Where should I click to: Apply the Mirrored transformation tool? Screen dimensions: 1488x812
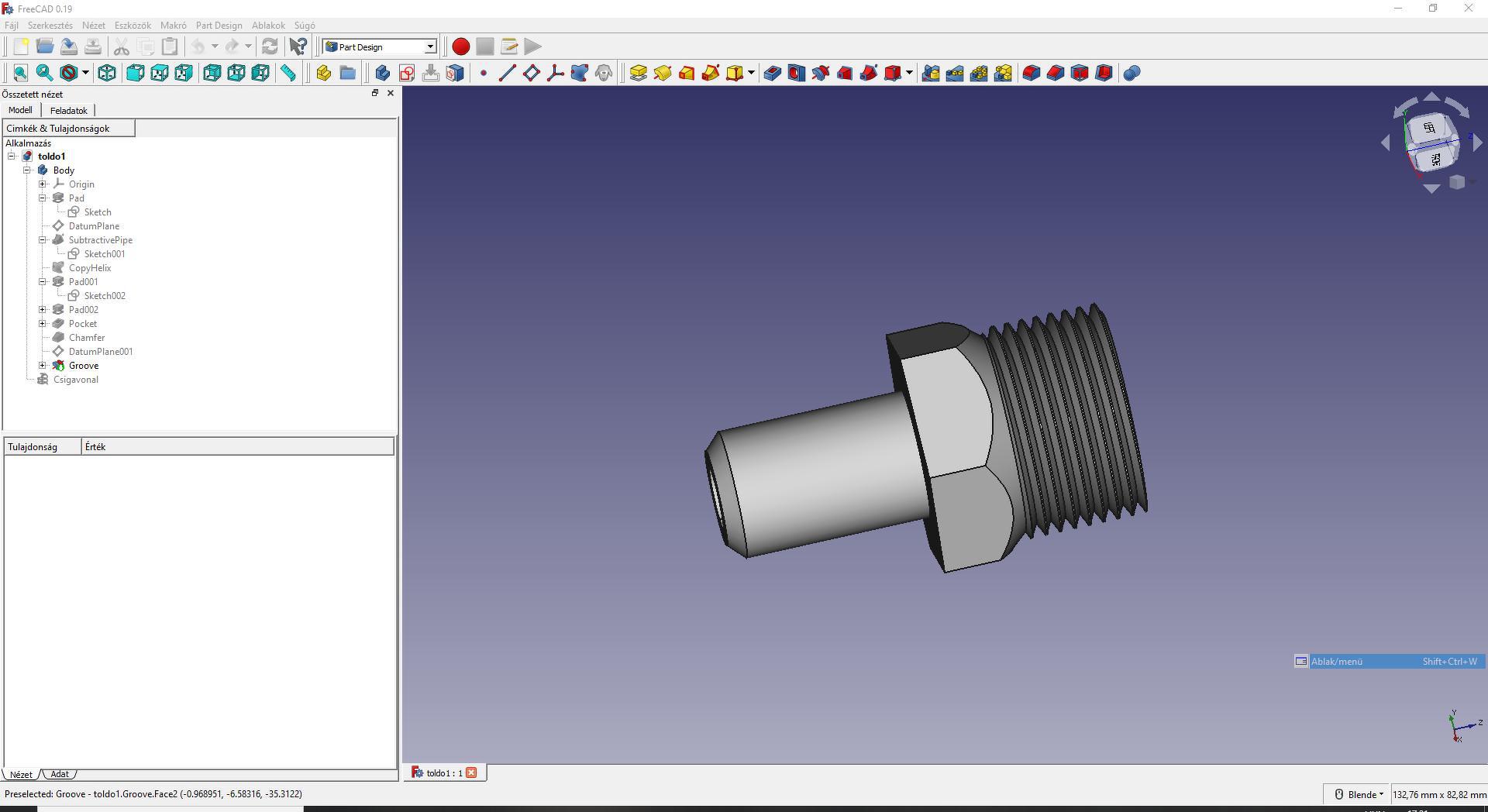point(932,73)
